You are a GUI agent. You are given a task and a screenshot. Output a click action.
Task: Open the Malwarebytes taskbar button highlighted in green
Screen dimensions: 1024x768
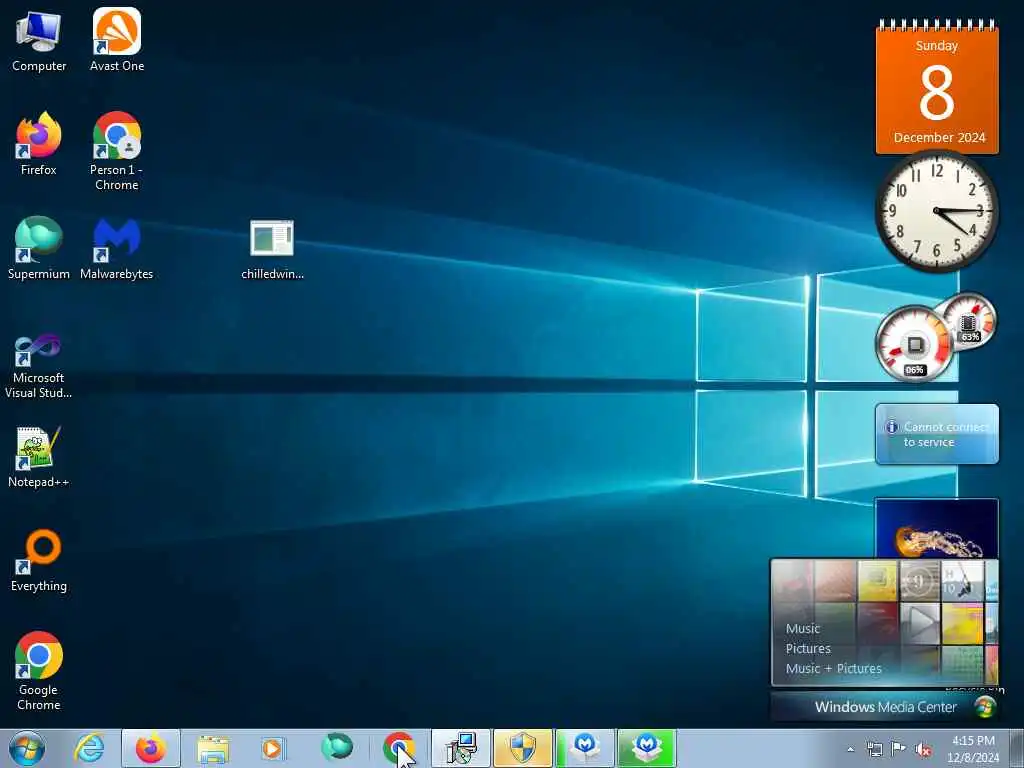pos(647,748)
